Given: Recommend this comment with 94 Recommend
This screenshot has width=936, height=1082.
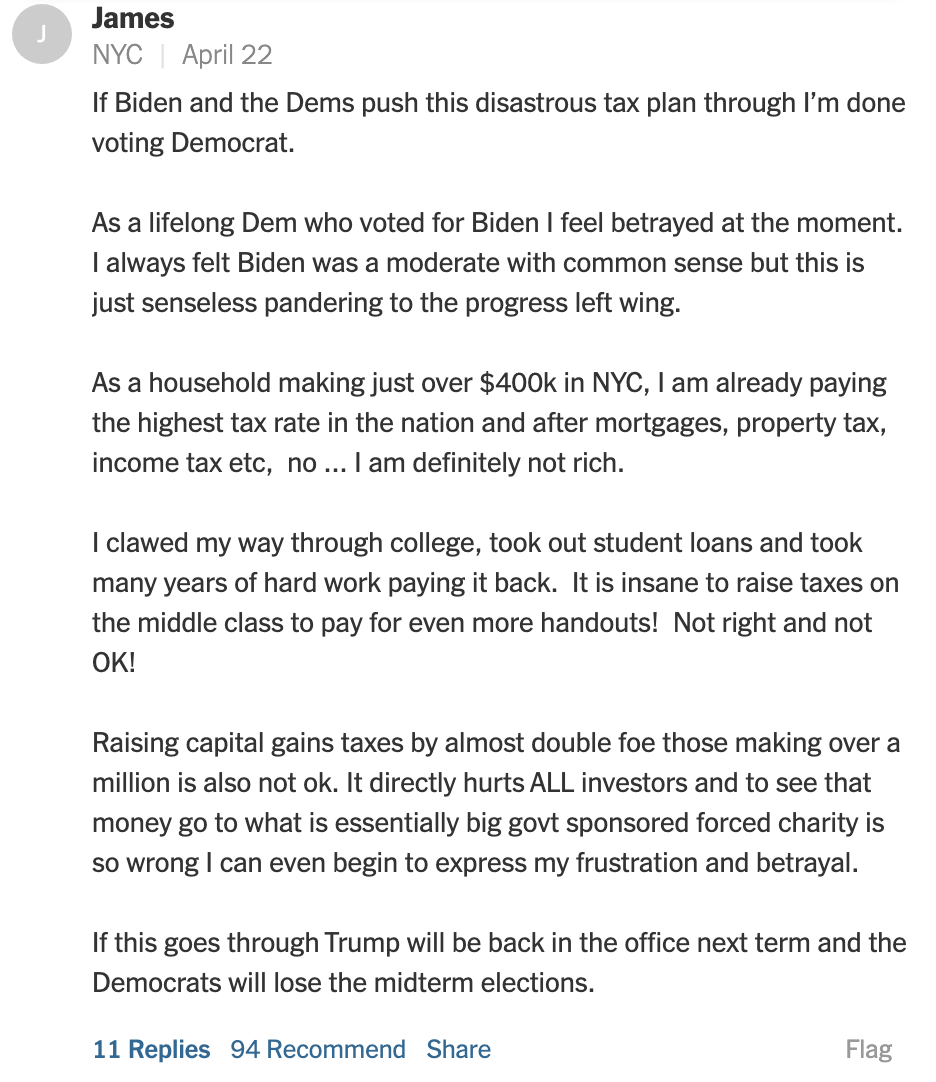Looking at the screenshot, I should 318,1049.
